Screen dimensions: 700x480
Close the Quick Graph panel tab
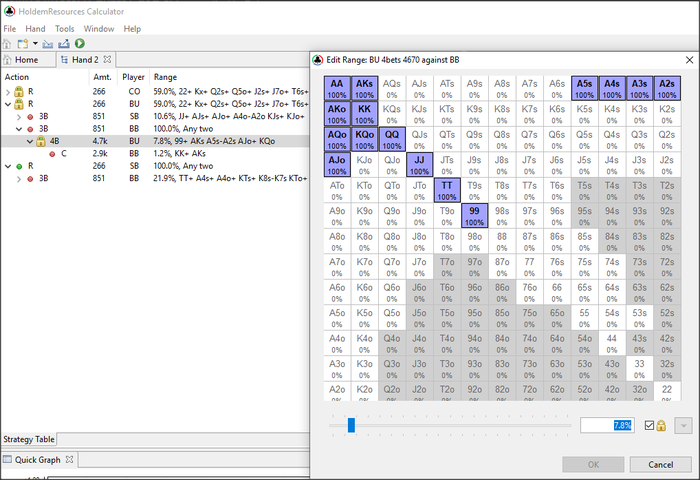point(69,459)
